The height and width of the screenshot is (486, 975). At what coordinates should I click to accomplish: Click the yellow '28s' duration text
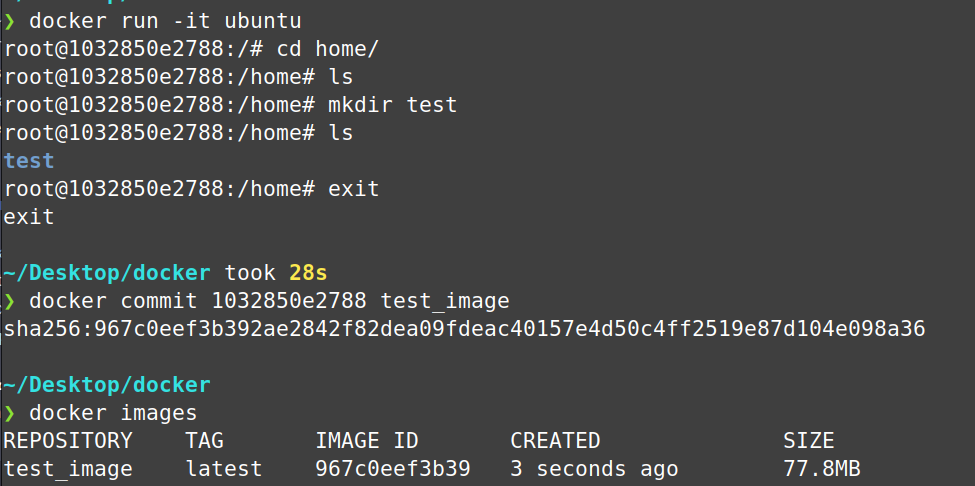[x=308, y=272]
